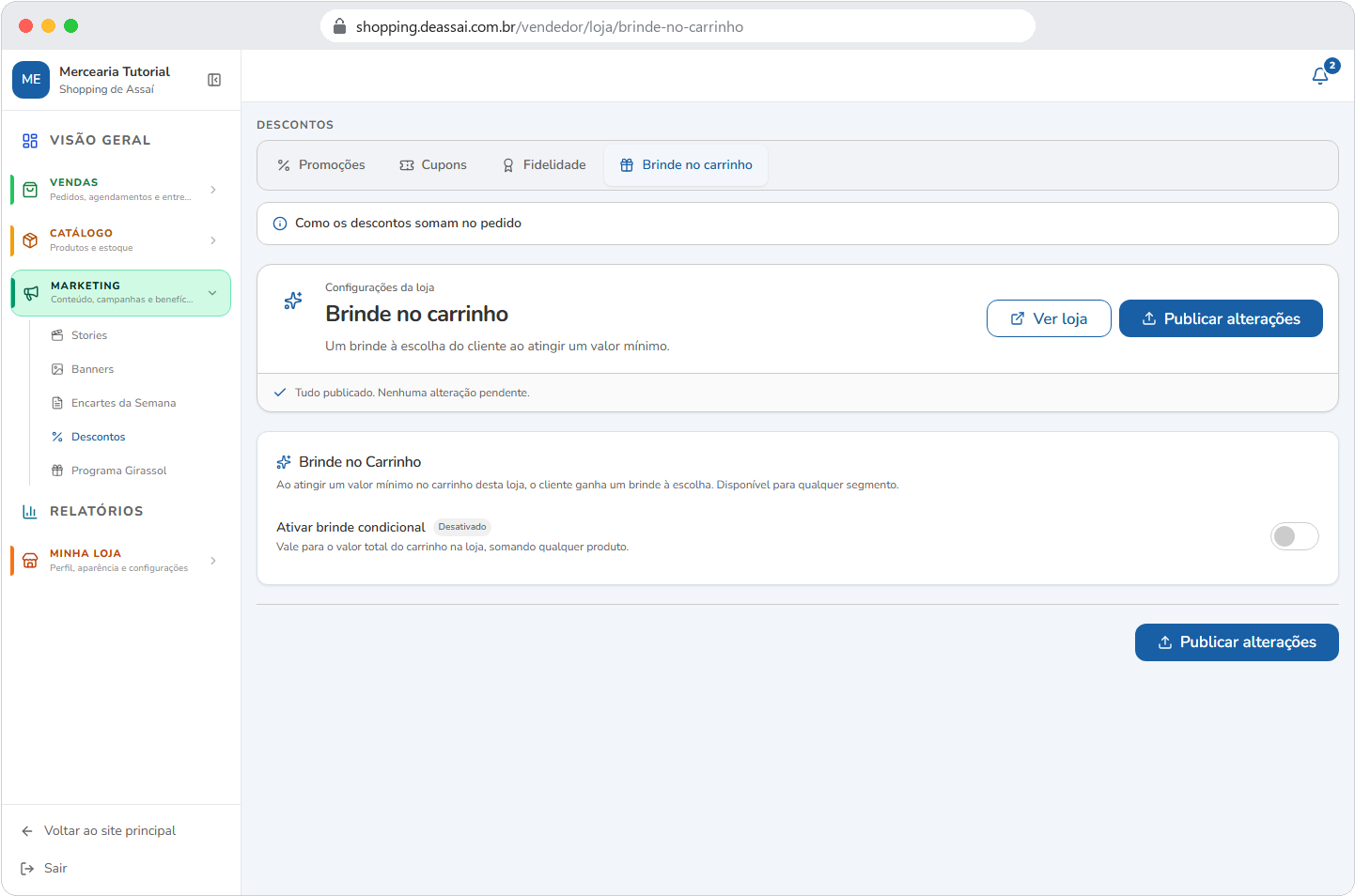Click the Vendas shopping bag icon
1355x896 pixels.
point(30,190)
